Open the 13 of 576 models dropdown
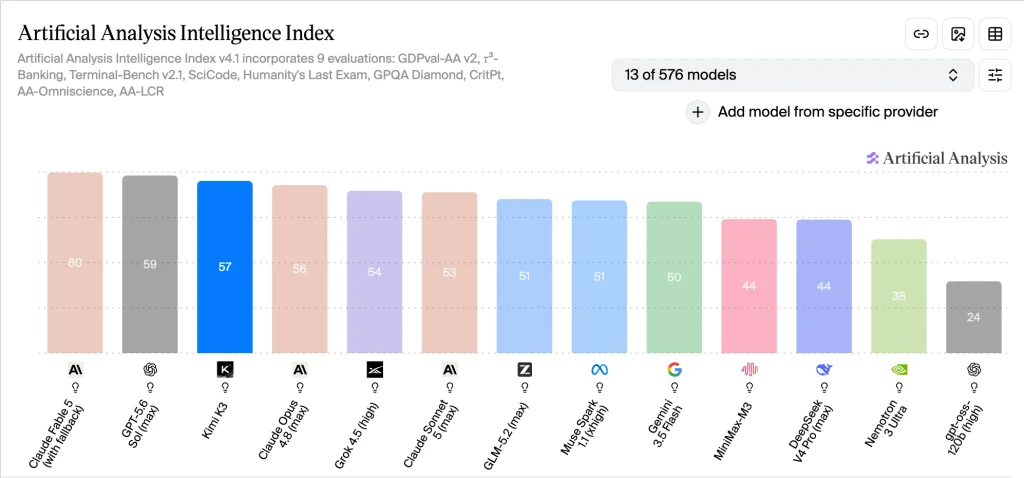Image resolution: width=1024 pixels, height=478 pixels. click(793, 75)
